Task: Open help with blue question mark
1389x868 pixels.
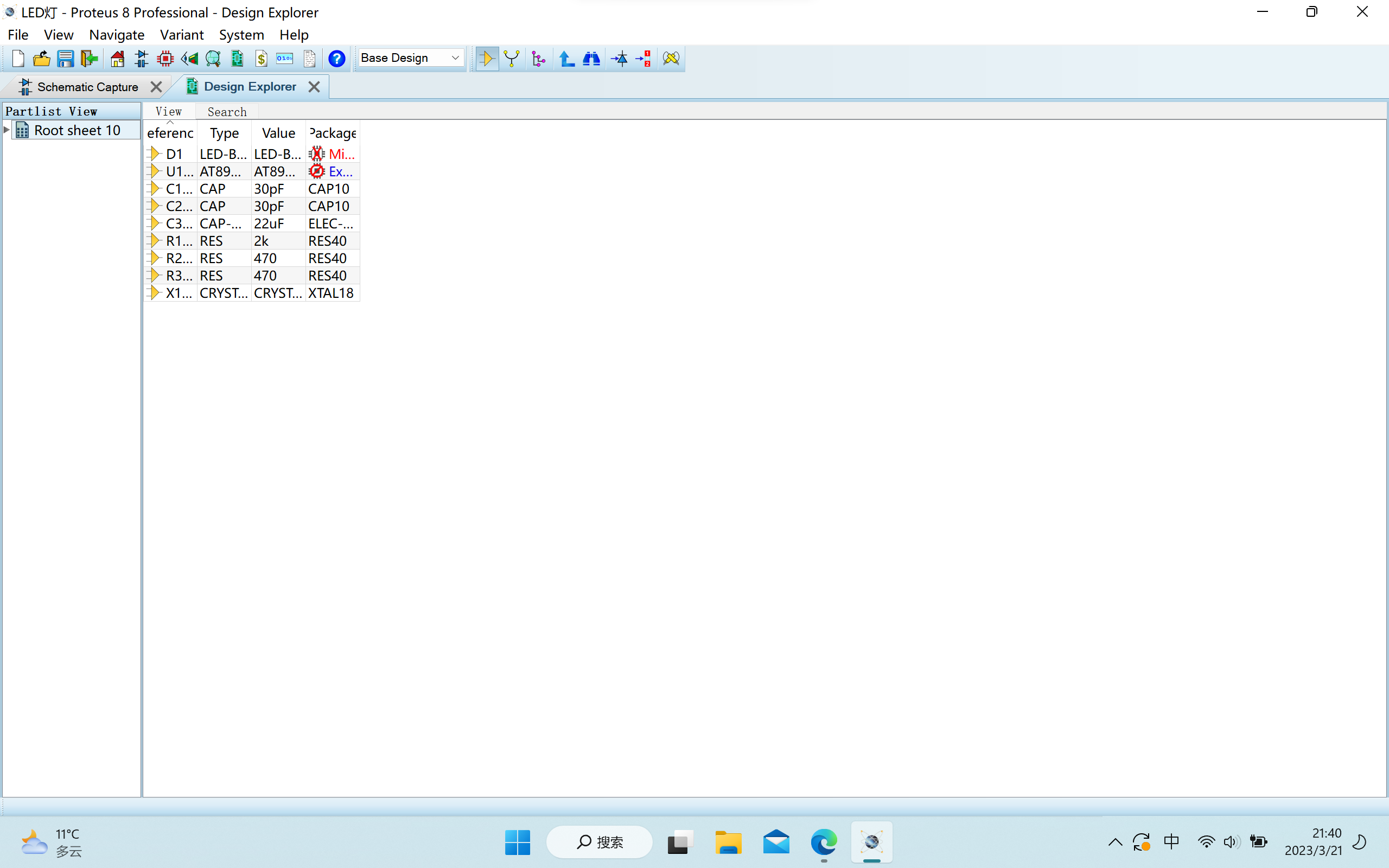Action: (x=337, y=58)
